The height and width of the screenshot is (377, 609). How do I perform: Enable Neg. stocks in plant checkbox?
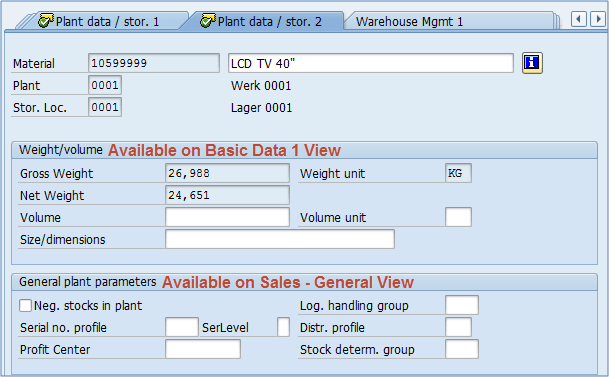[x=26, y=306]
